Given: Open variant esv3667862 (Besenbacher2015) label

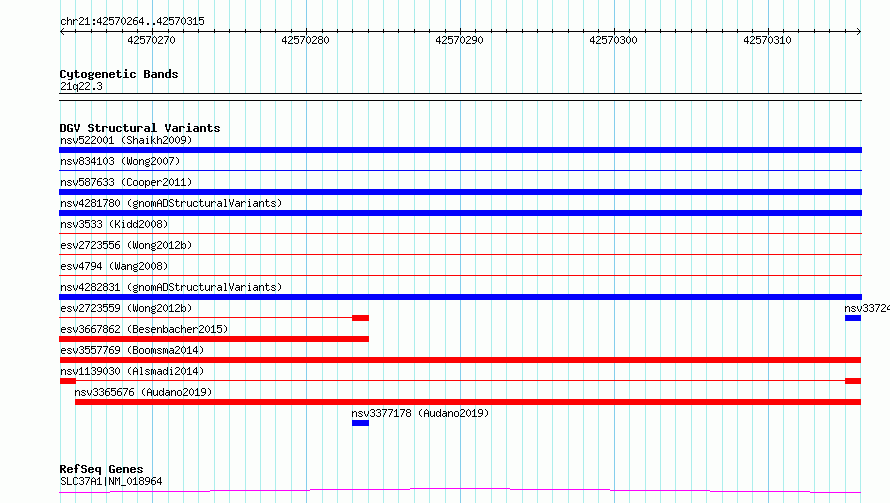Looking at the screenshot, I should [x=144, y=329].
